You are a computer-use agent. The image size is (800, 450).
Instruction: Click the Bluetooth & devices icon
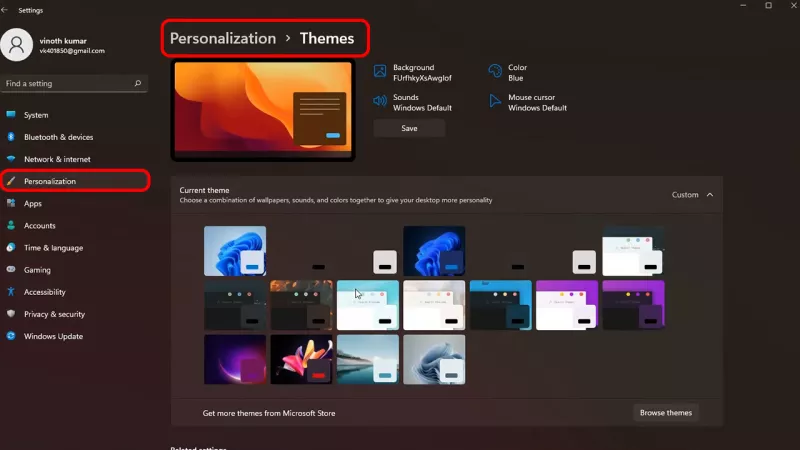[x=11, y=137]
